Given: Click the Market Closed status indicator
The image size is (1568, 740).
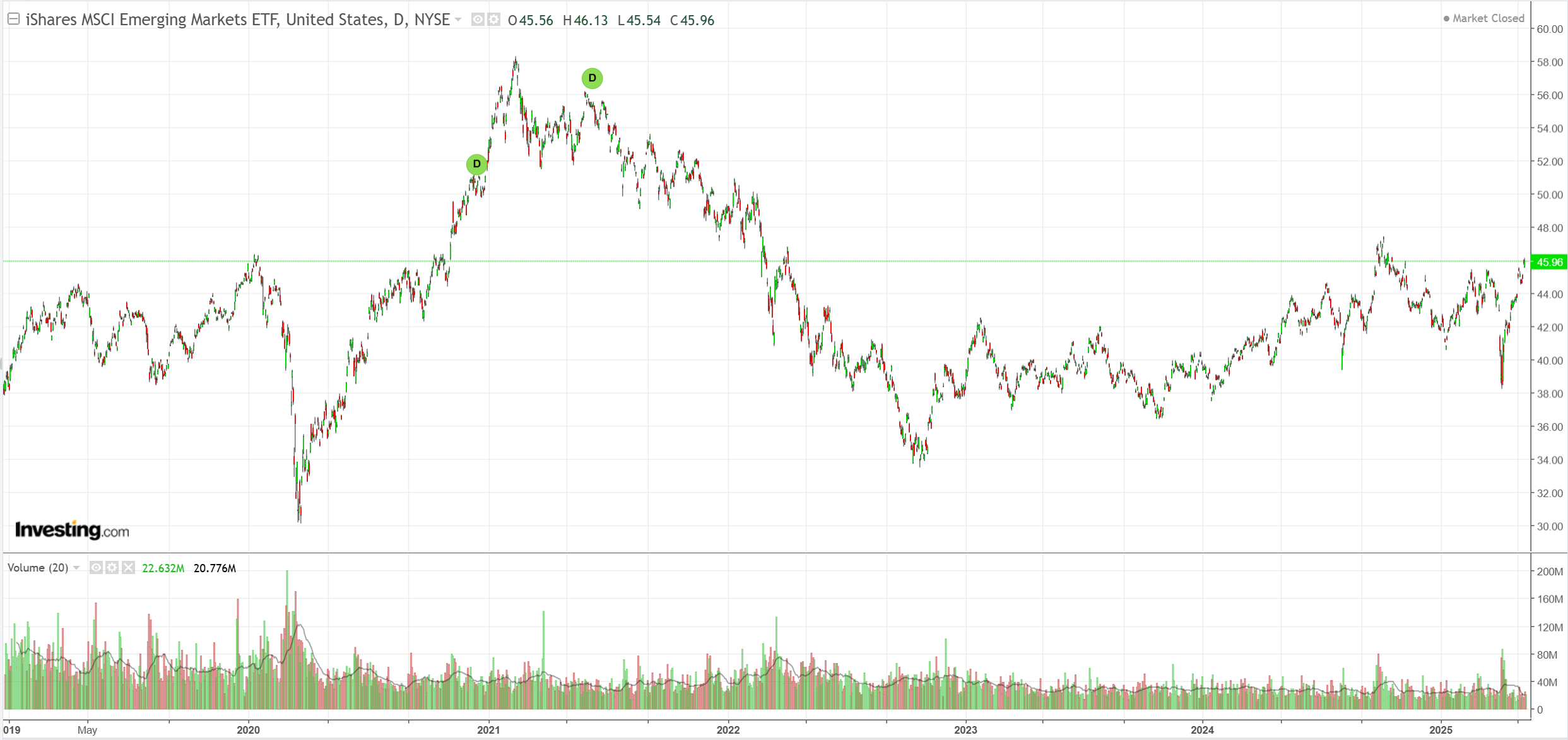Looking at the screenshot, I should click(x=1483, y=18).
